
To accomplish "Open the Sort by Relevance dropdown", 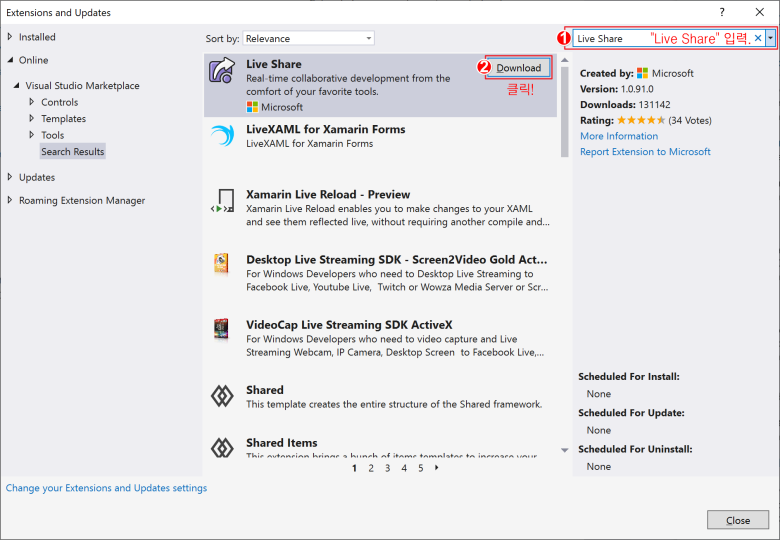I will click(x=308, y=38).
